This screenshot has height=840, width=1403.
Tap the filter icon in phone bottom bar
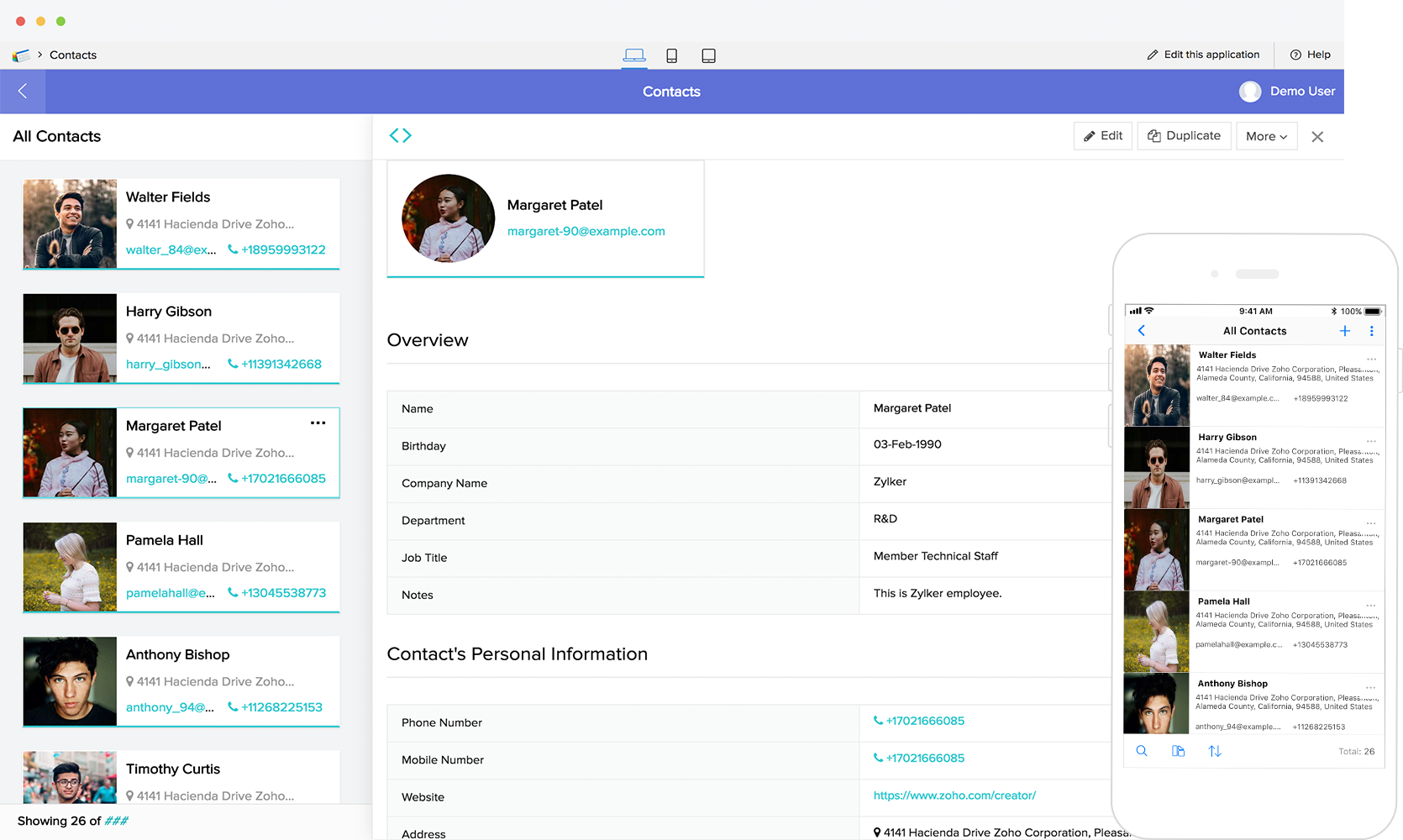point(1179,751)
